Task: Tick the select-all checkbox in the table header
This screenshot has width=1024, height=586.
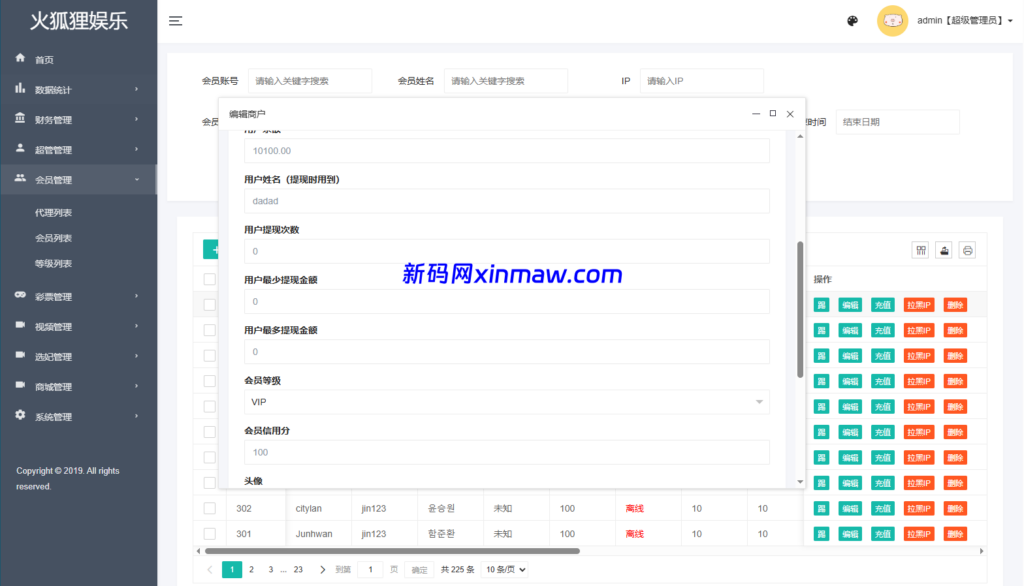Action: (x=210, y=279)
